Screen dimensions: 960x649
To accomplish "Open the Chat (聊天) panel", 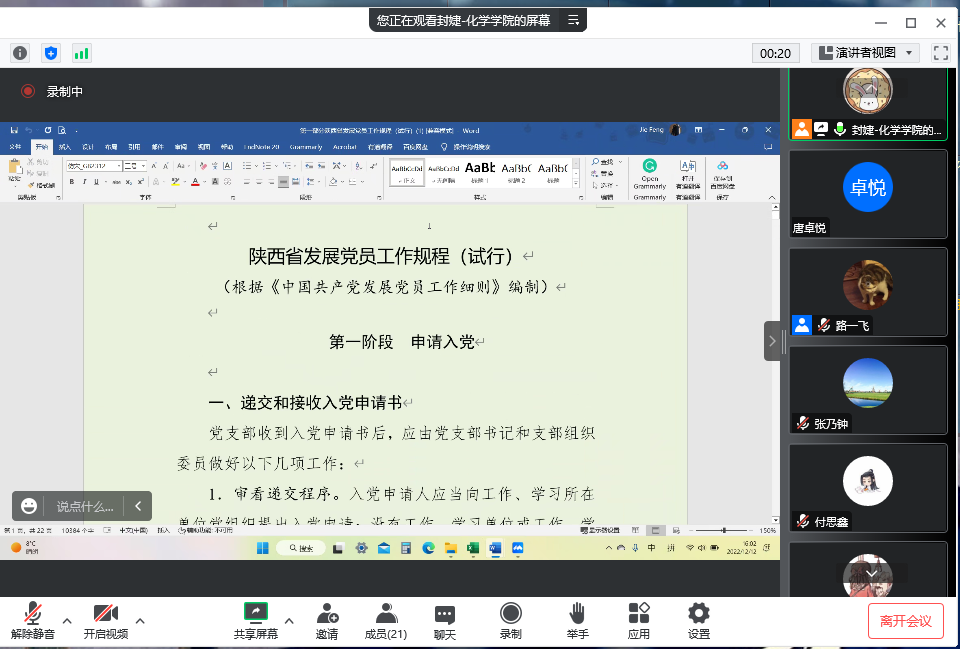I will click(x=445, y=621).
